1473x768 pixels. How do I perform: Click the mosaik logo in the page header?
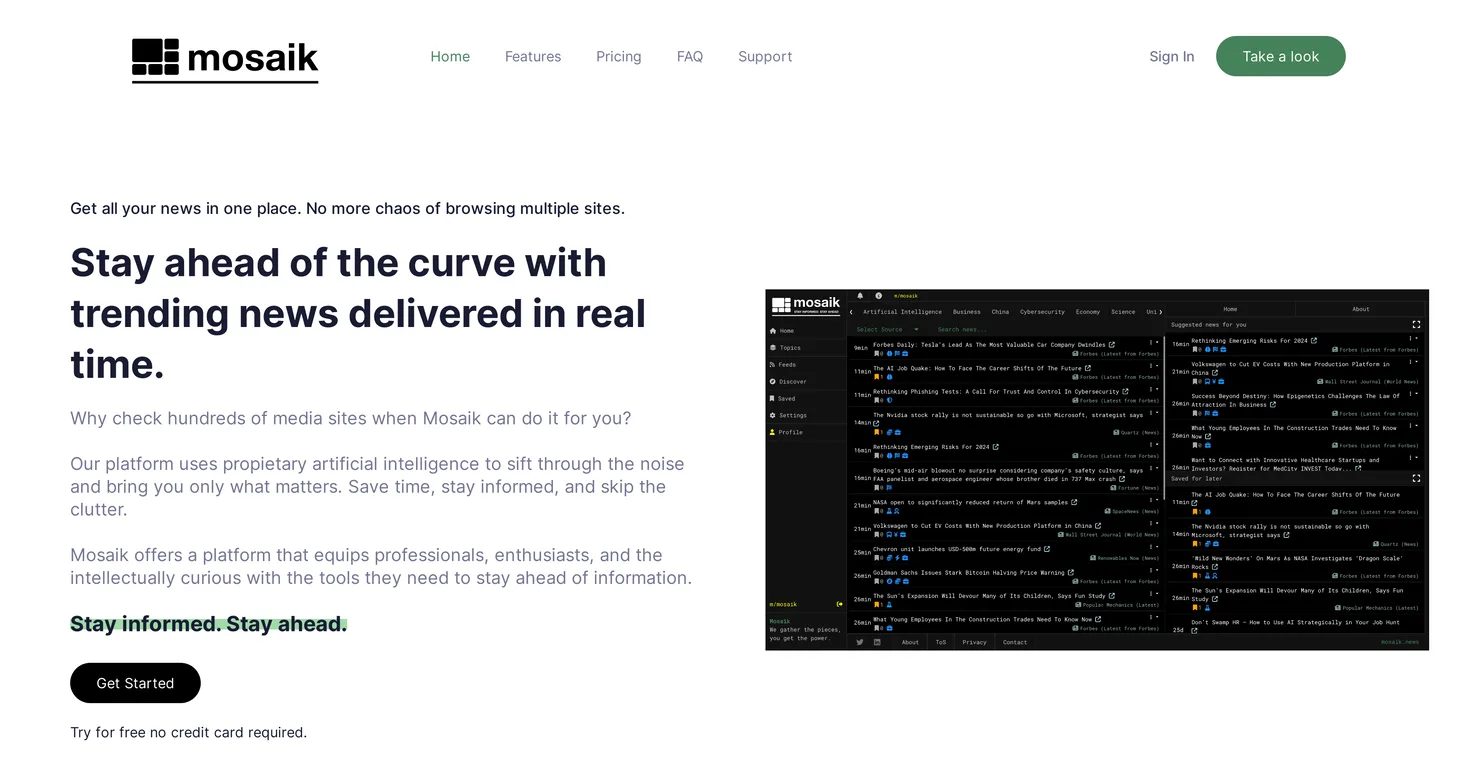(225, 60)
